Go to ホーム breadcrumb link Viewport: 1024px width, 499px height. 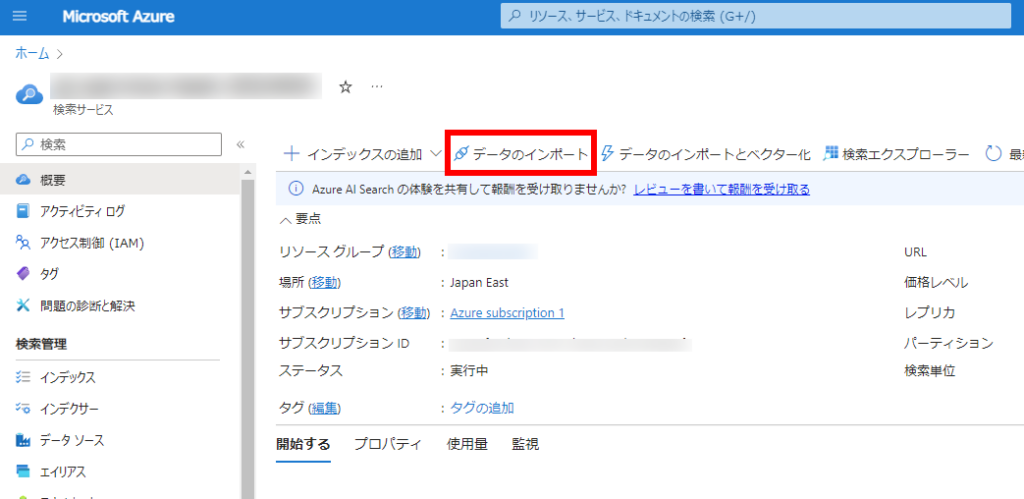32,54
